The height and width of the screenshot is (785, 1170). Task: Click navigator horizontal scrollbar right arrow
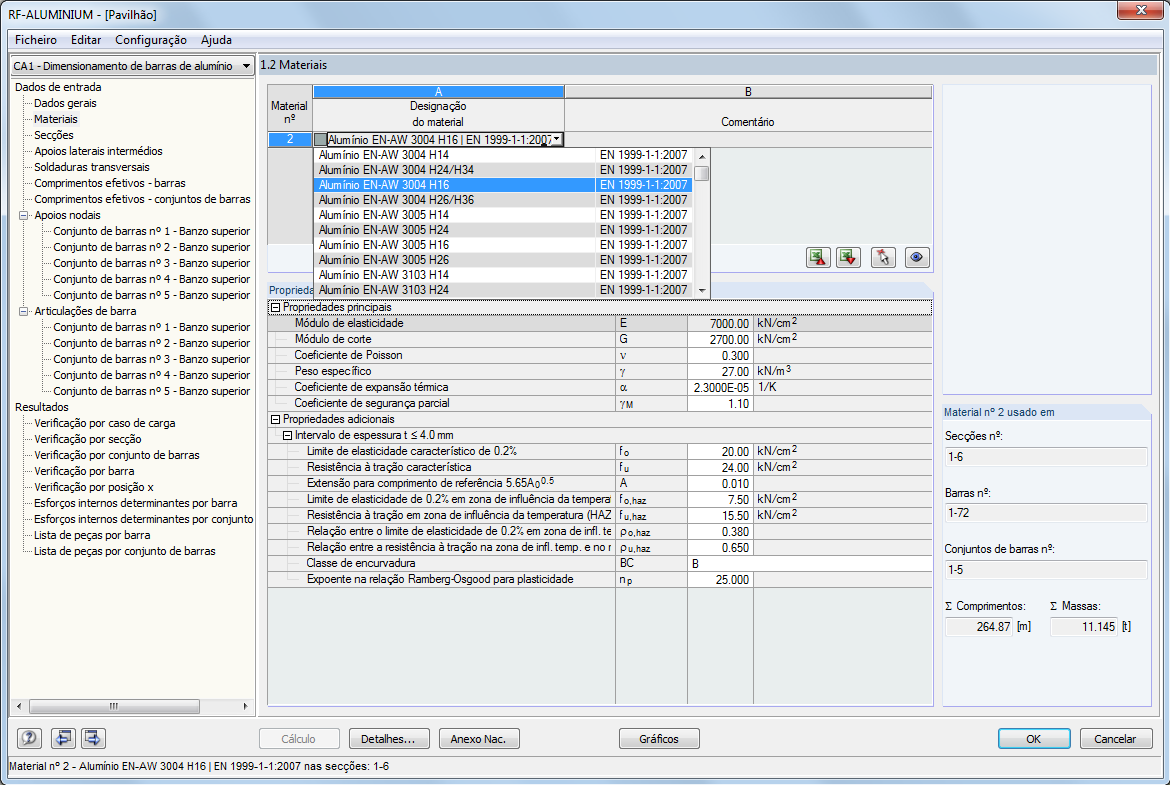[245, 706]
